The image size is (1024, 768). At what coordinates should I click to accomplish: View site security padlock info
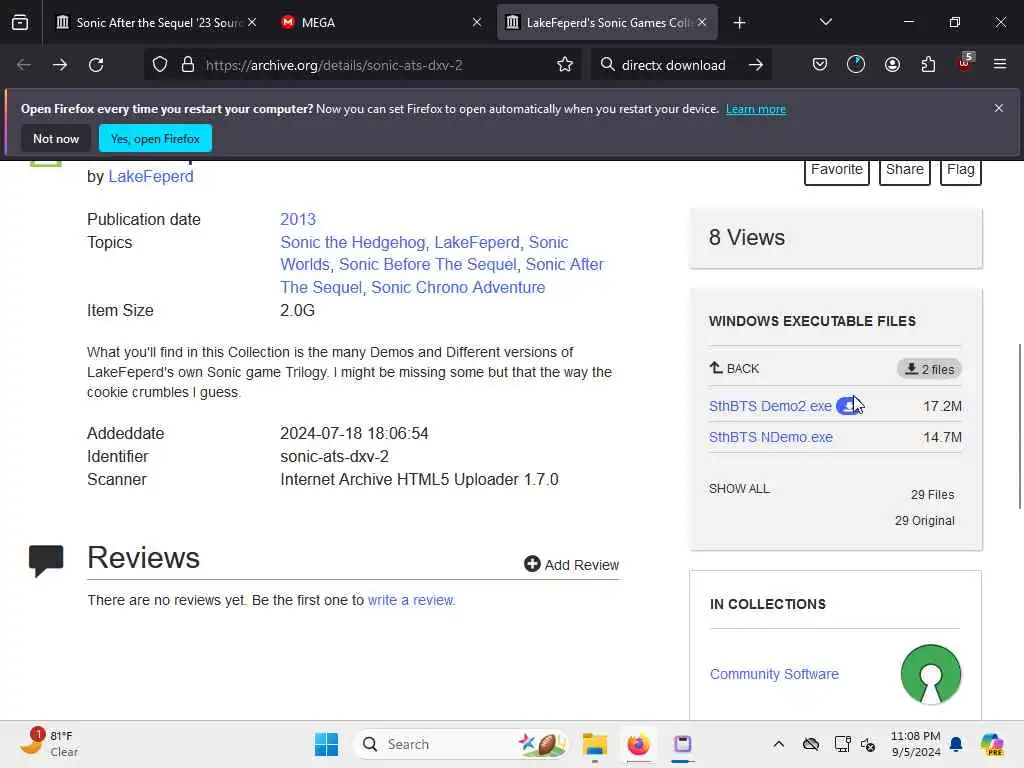[x=188, y=65]
